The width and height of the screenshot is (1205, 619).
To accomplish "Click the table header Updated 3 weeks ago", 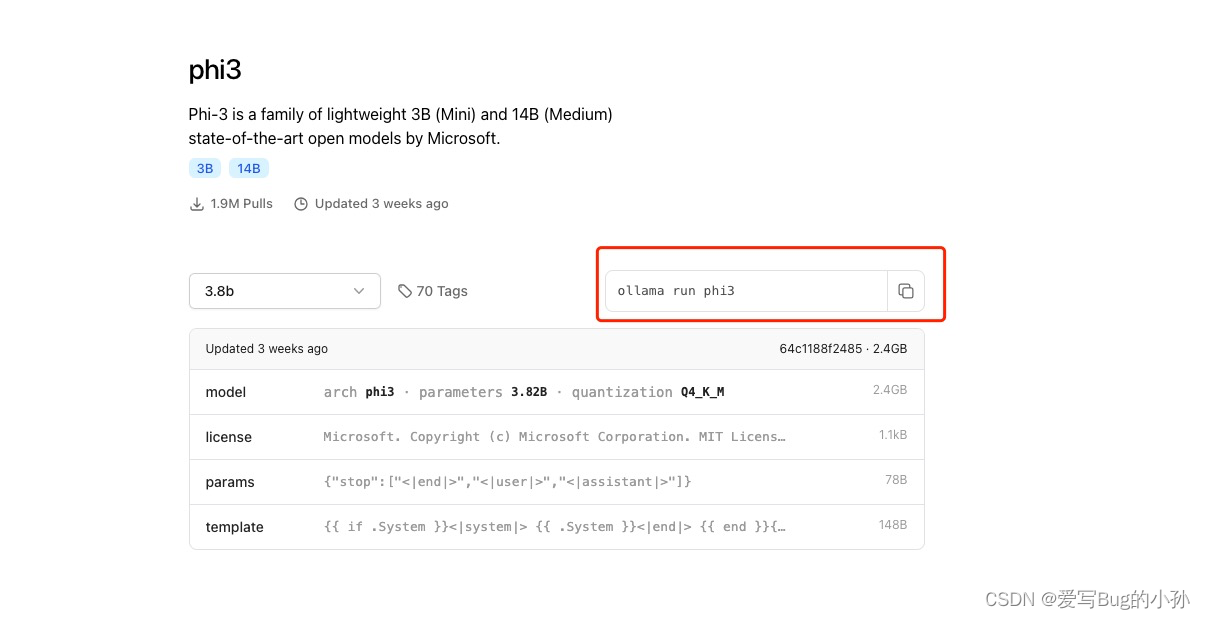I will tap(267, 349).
